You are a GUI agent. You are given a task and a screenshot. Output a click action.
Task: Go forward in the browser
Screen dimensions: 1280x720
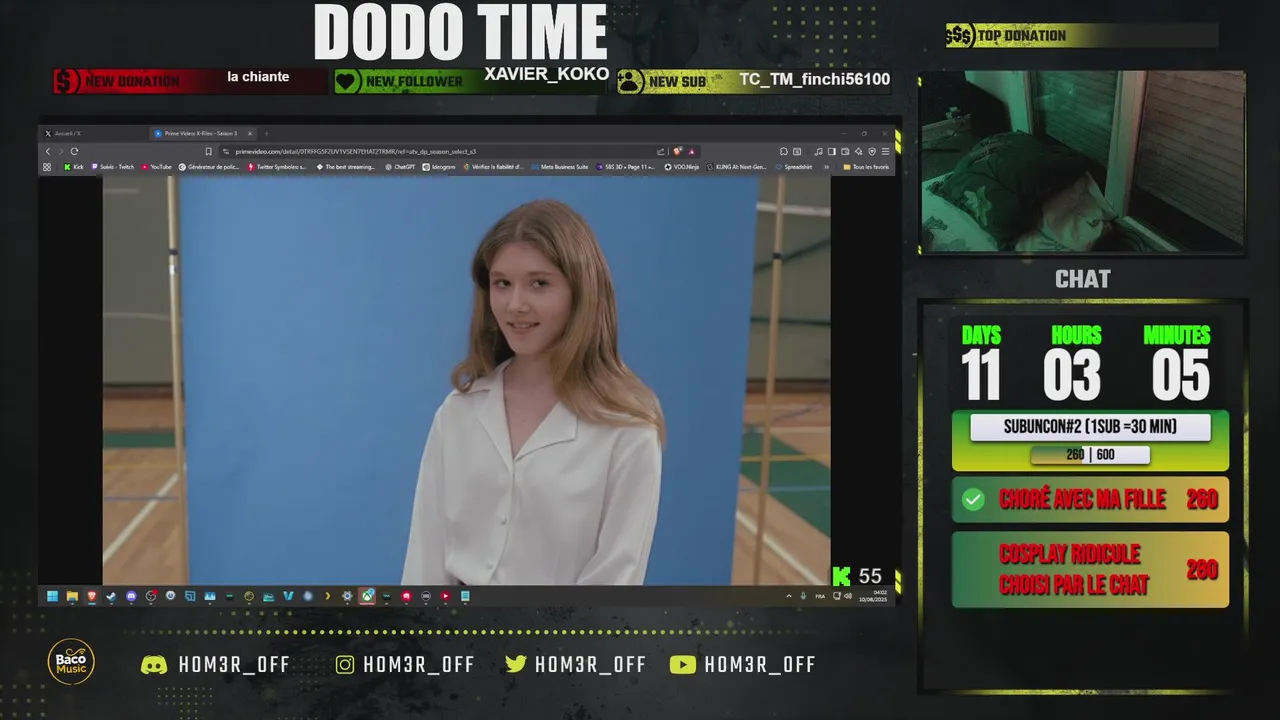click(61, 151)
